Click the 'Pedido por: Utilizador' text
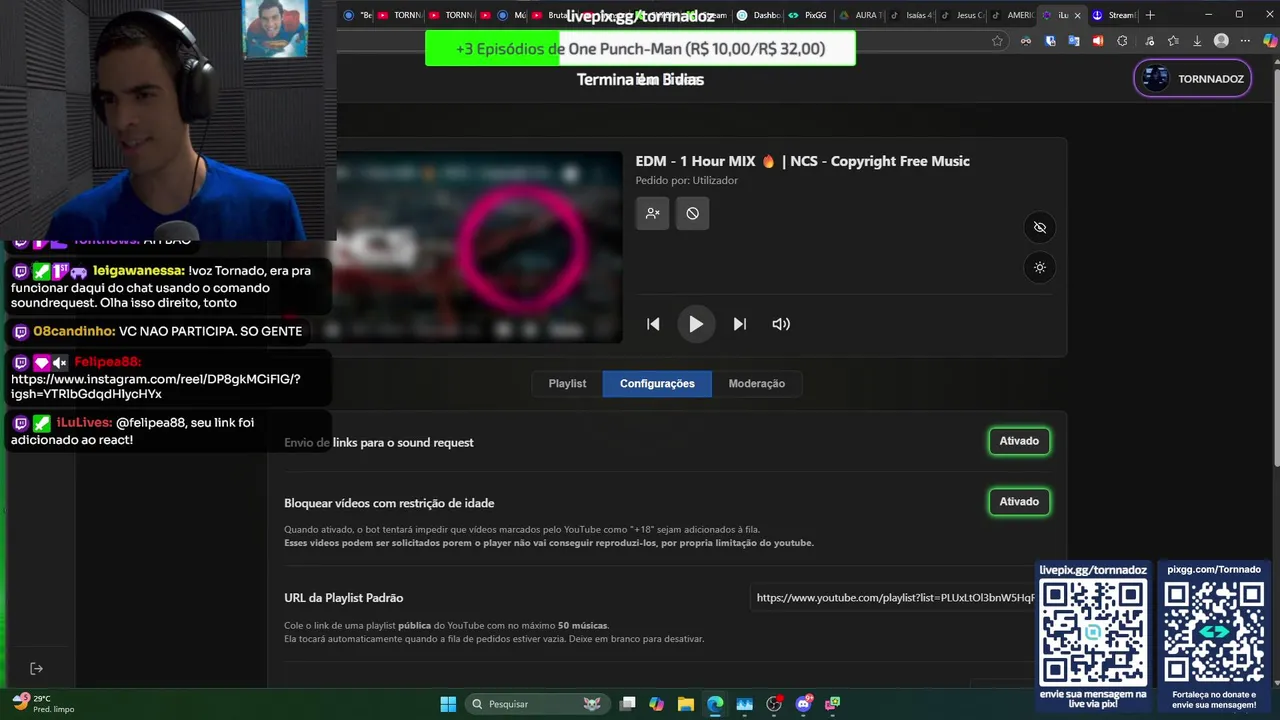Image resolution: width=1280 pixels, height=720 pixels. coord(687,181)
